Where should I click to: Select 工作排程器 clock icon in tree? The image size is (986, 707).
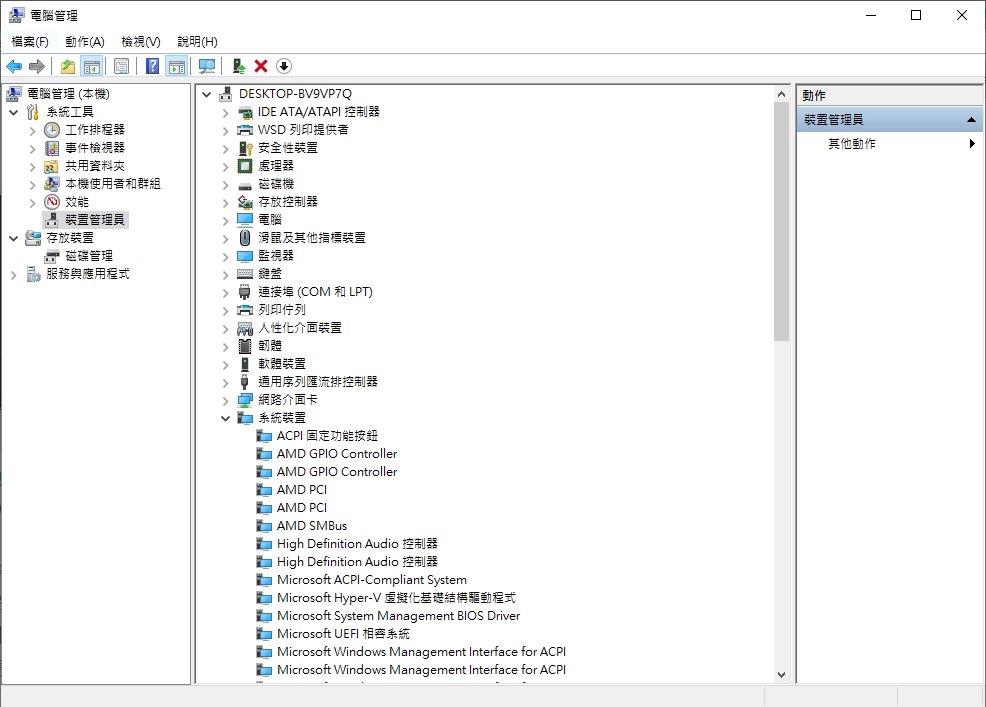52,130
